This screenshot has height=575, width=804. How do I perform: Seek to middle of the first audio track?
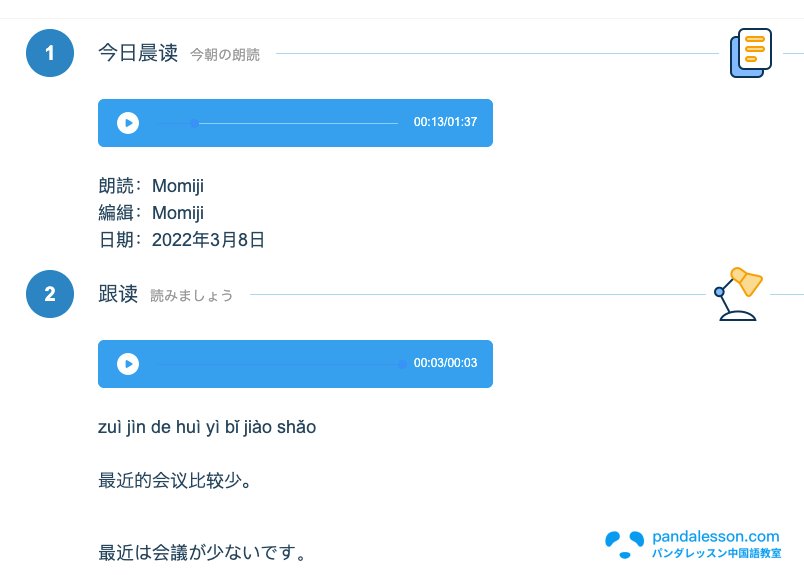(277, 123)
